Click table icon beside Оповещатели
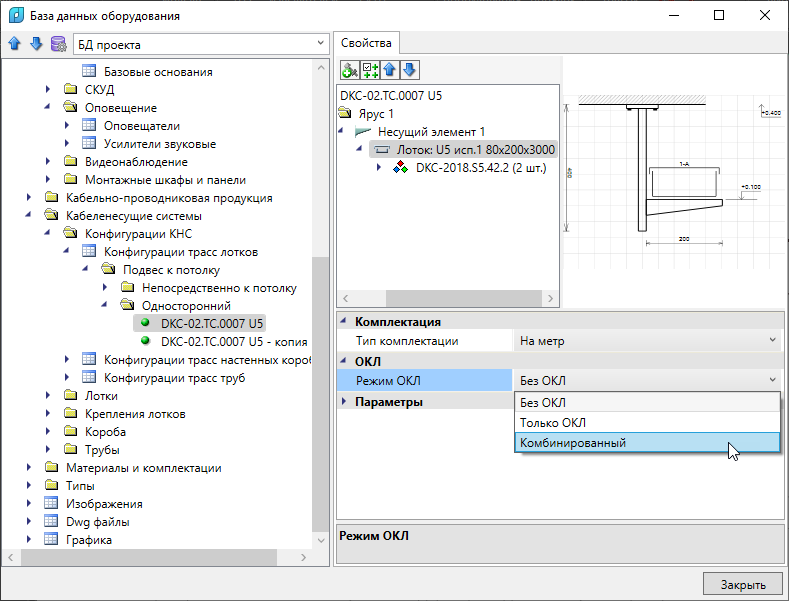Screen dimensions: 789x601 tap(89, 125)
